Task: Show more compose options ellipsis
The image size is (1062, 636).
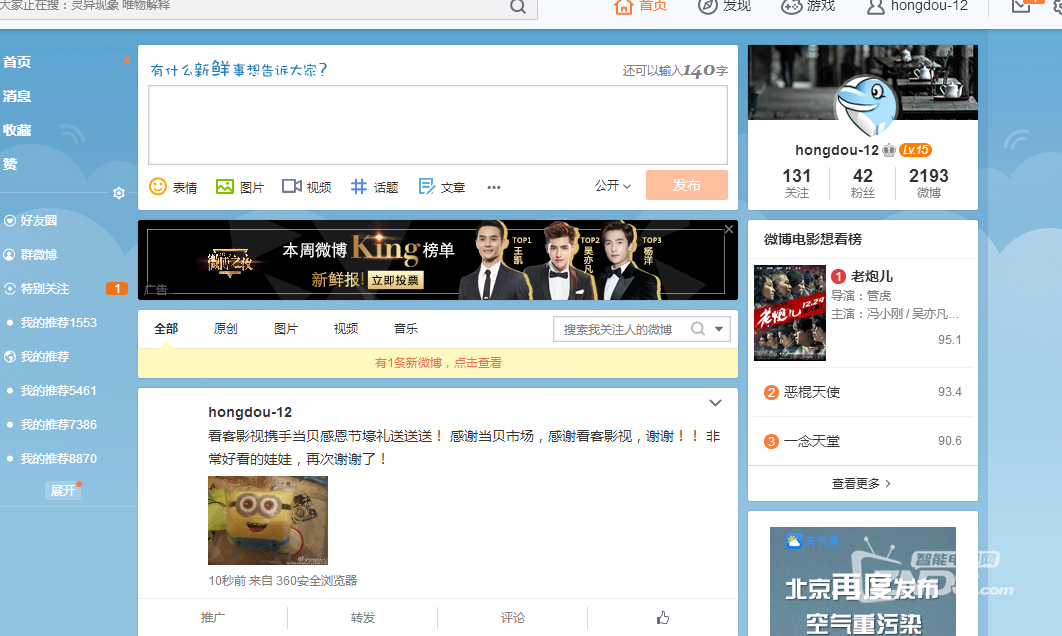Action: [494, 188]
